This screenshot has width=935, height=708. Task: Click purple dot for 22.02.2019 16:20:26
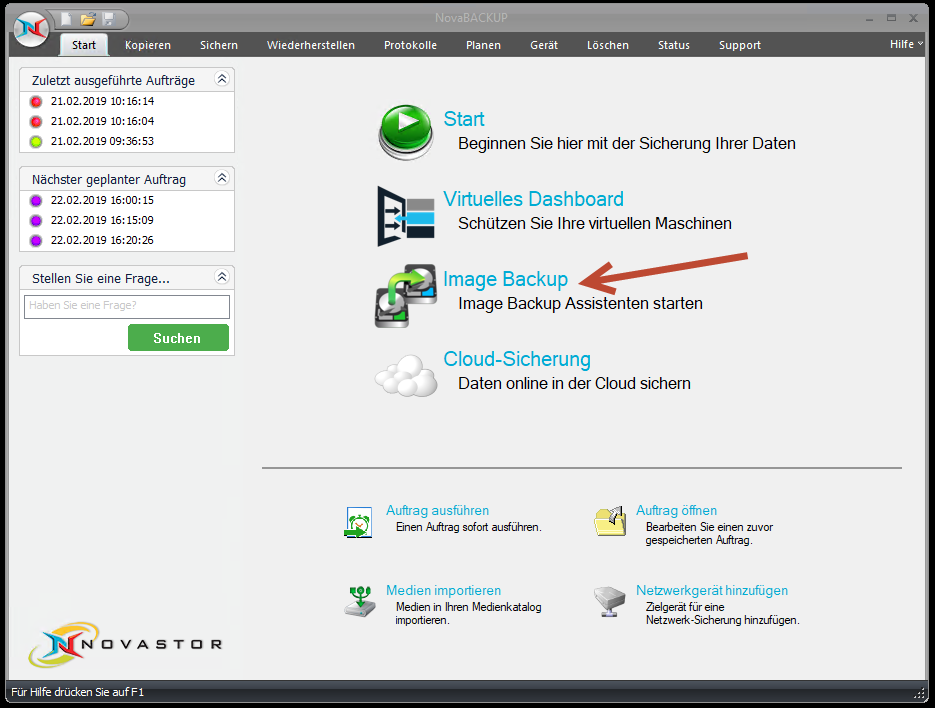(36, 240)
